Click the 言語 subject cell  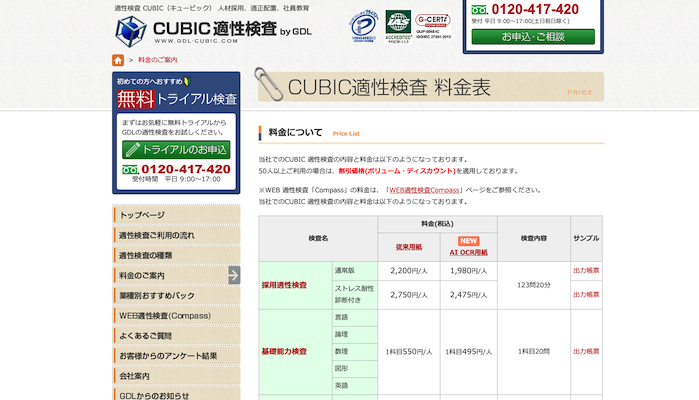355,318
